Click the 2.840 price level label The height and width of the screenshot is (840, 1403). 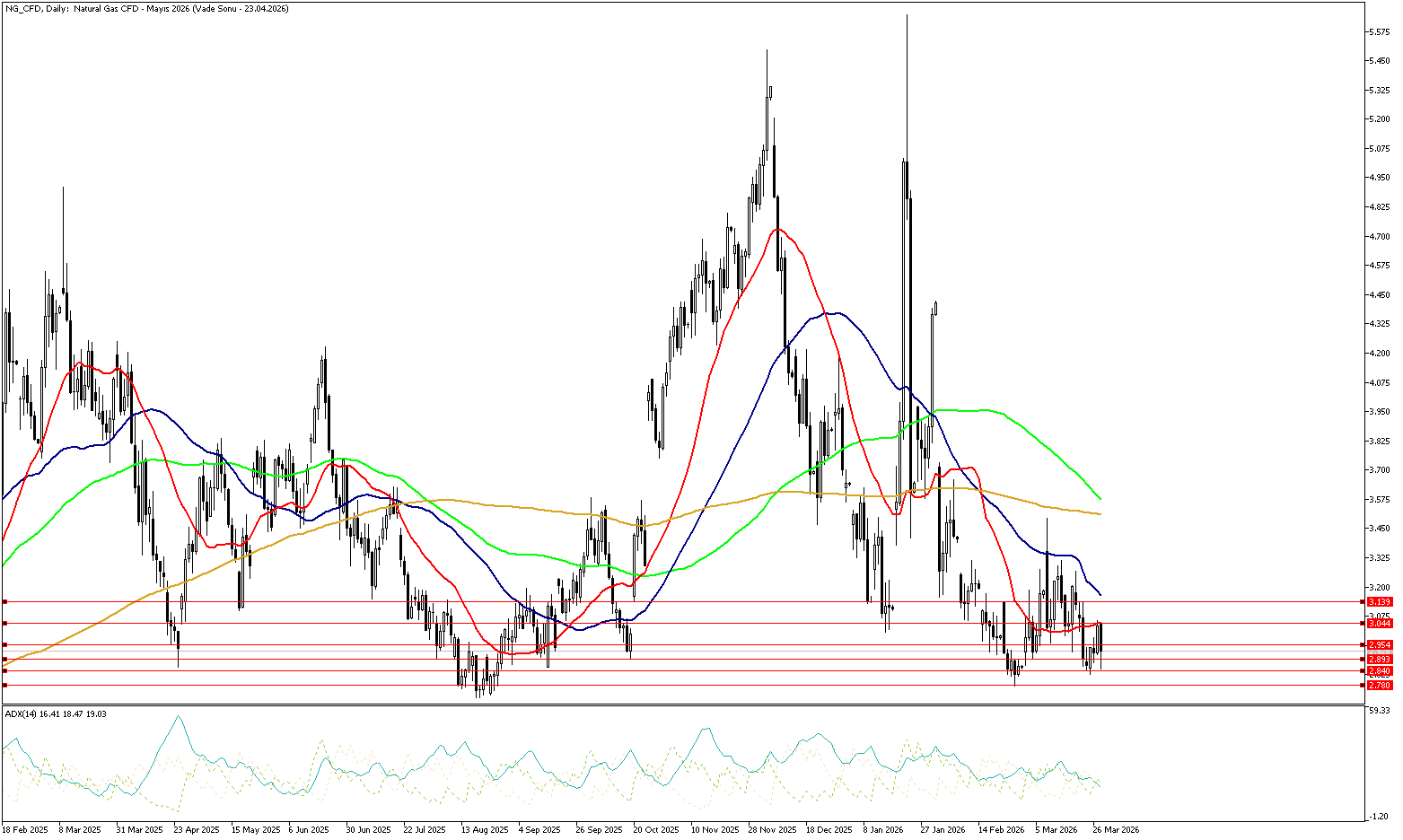[1380, 670]
